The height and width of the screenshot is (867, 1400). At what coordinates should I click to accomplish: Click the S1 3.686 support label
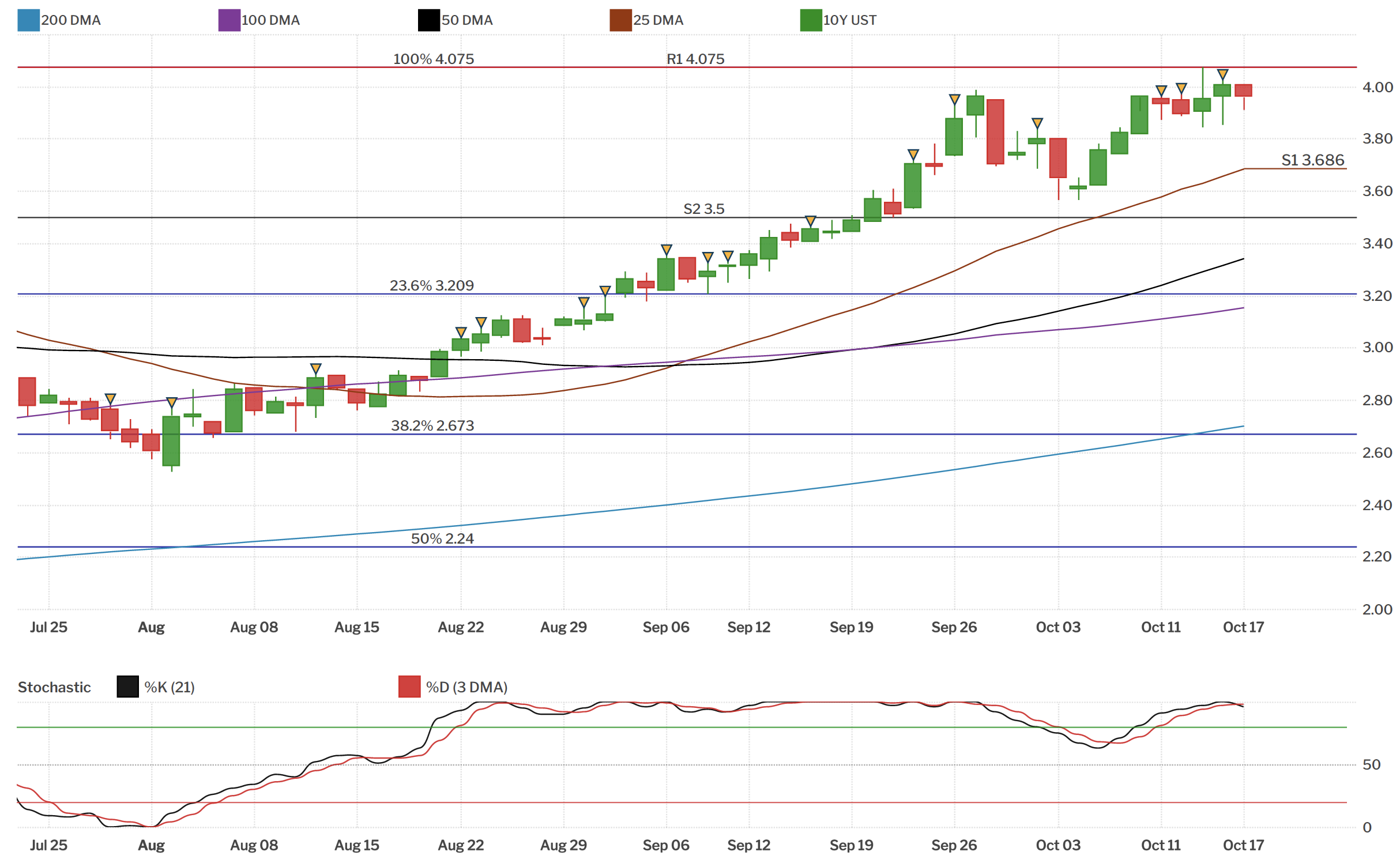tap(1312, 160)
